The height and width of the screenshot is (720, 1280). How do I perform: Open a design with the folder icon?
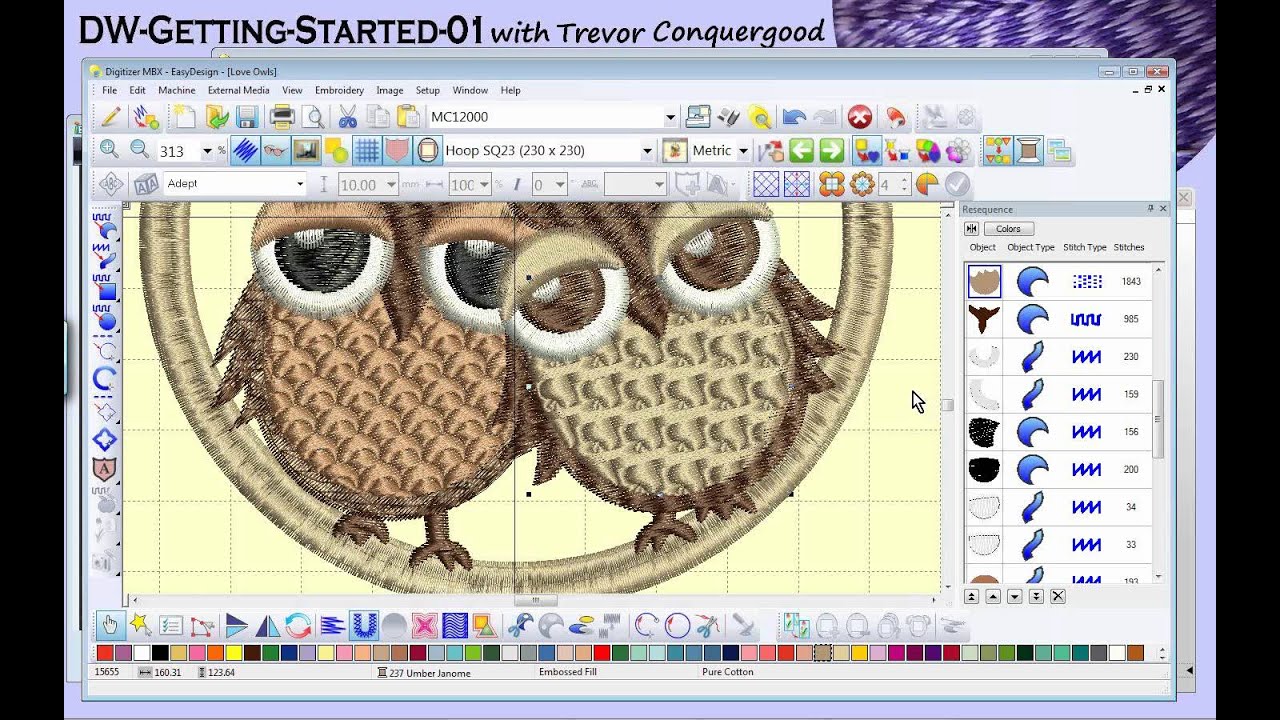coord(216,118)
